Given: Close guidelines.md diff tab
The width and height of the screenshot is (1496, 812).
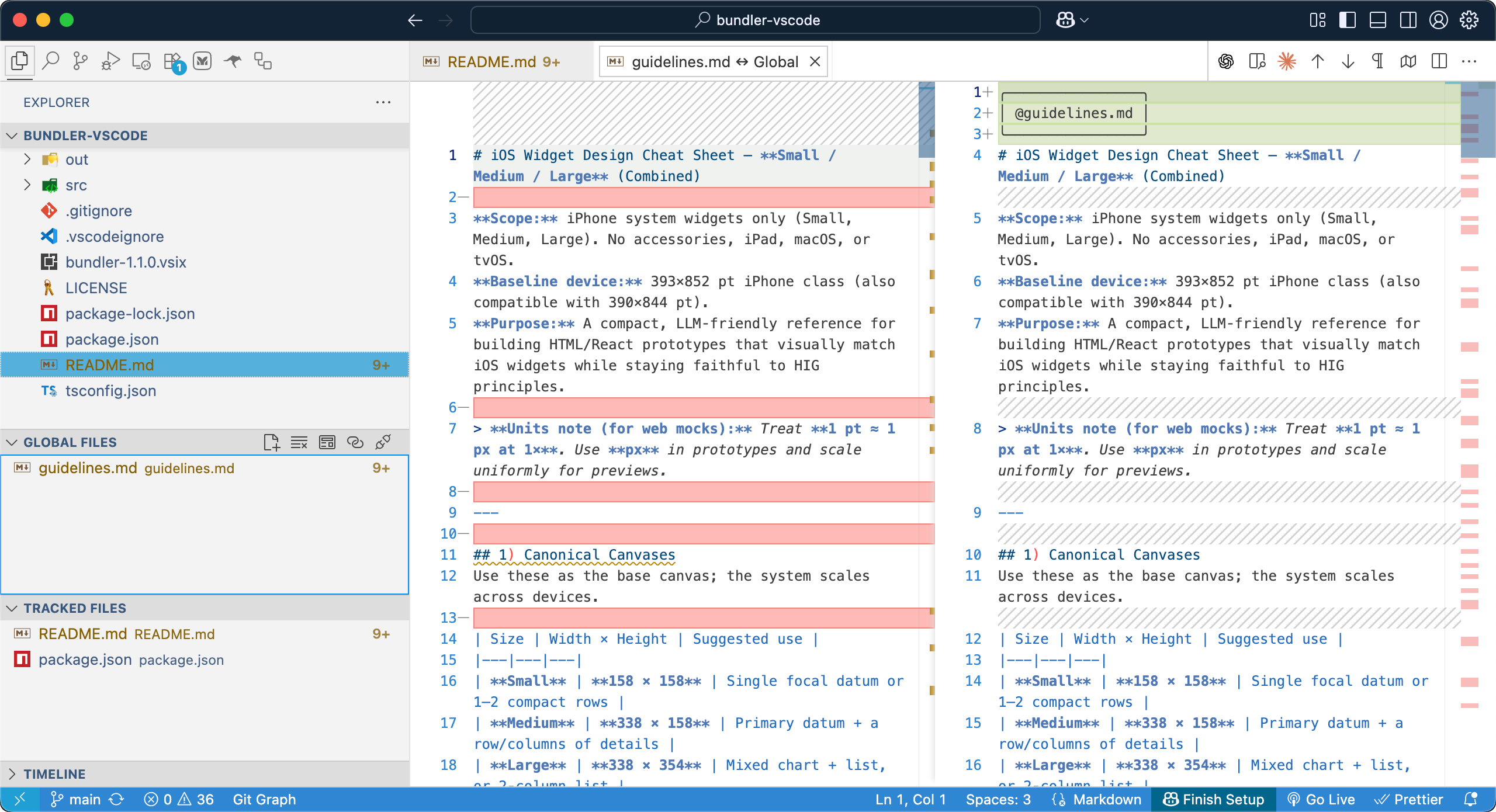Looking at the screenshot, I should [x=815, y=62].
